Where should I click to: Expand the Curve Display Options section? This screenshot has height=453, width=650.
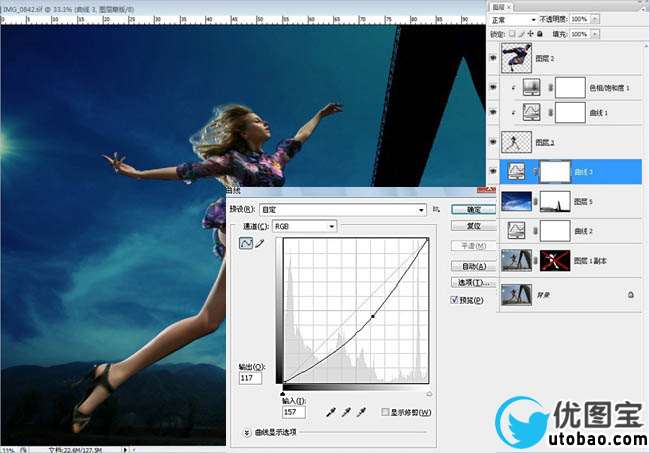tap(247, 432)
